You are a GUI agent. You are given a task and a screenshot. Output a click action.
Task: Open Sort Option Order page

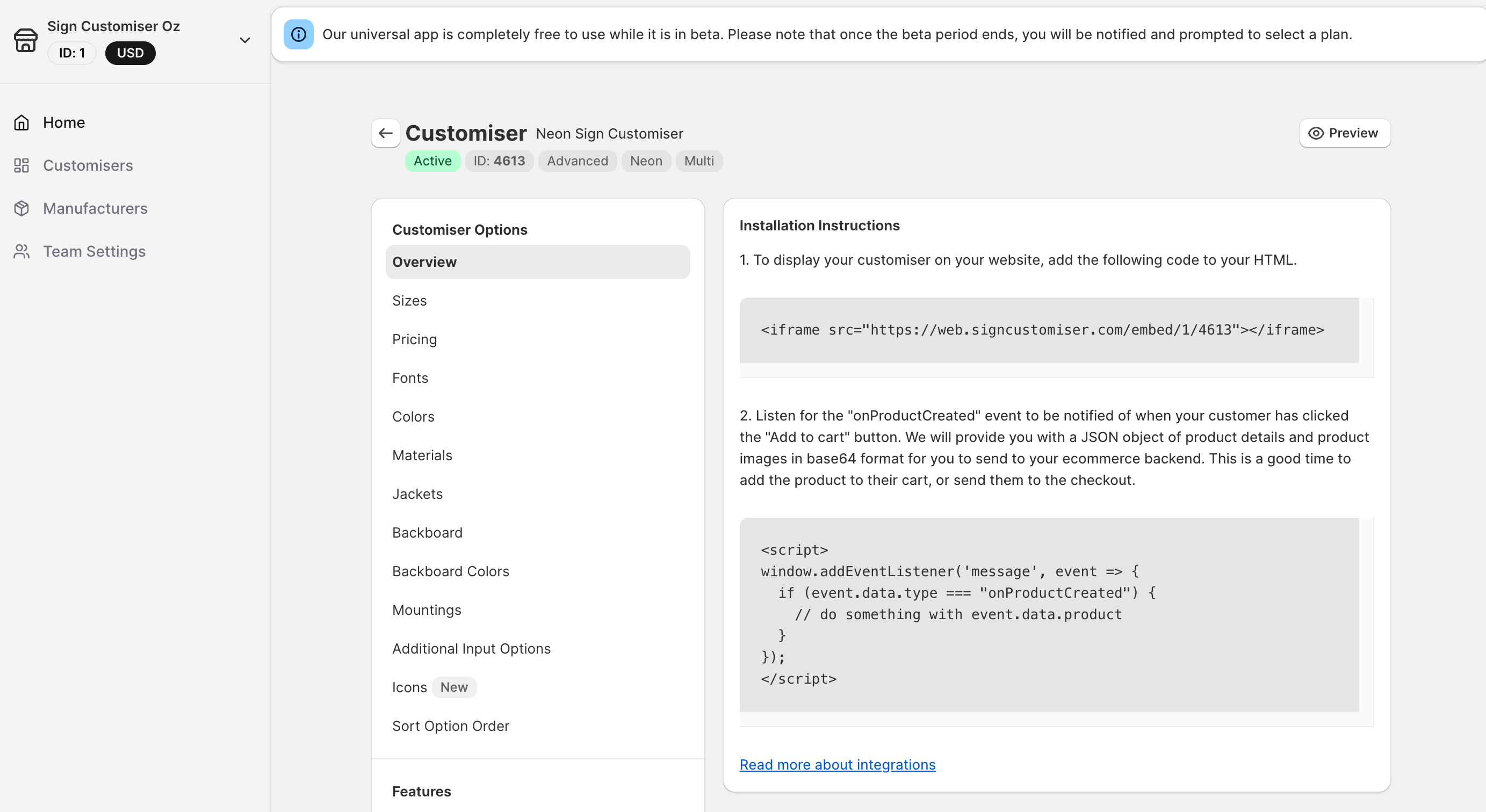(x=450, y=726)
